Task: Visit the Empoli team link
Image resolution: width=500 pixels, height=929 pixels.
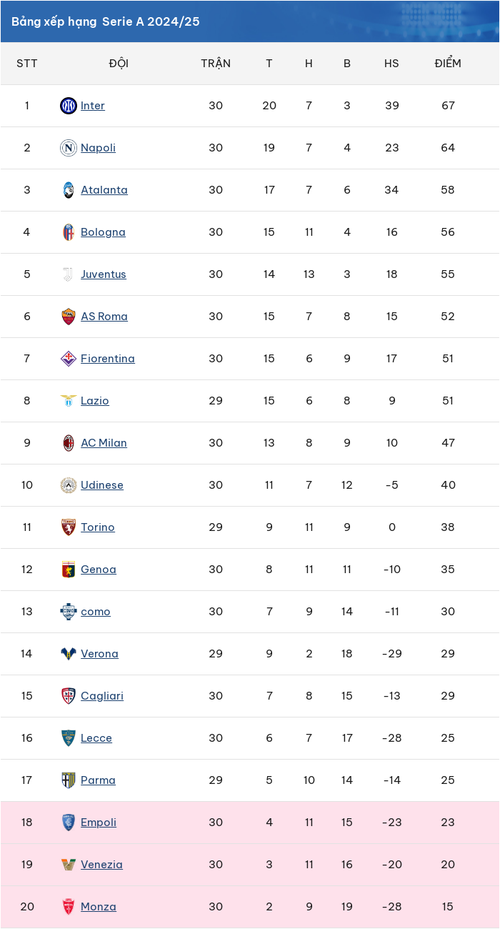Action: [x=98, y=822]
